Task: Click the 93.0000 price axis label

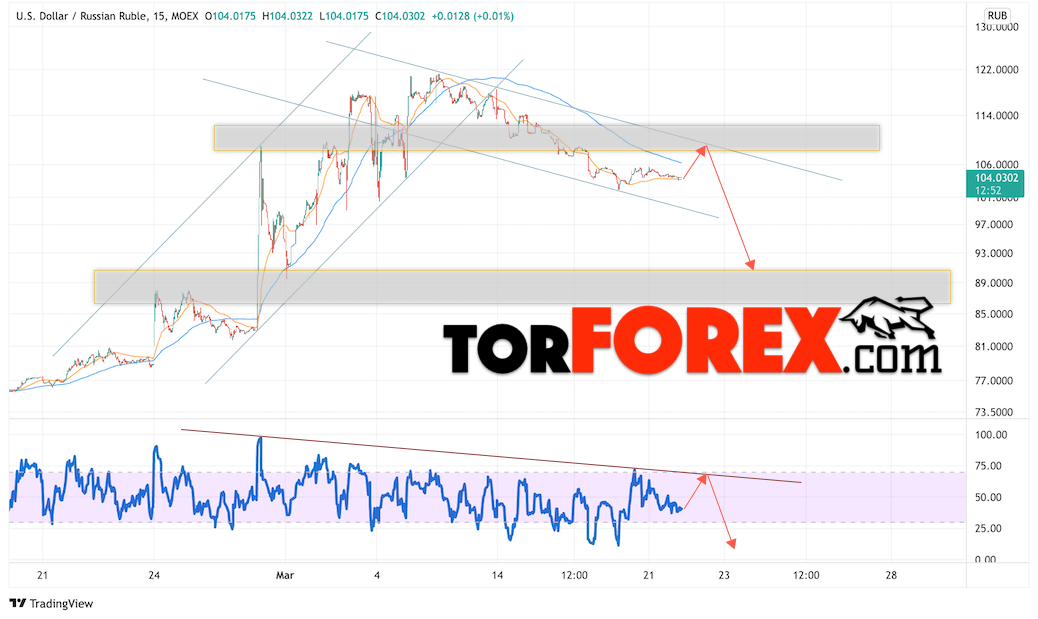Action: [994, 253]
